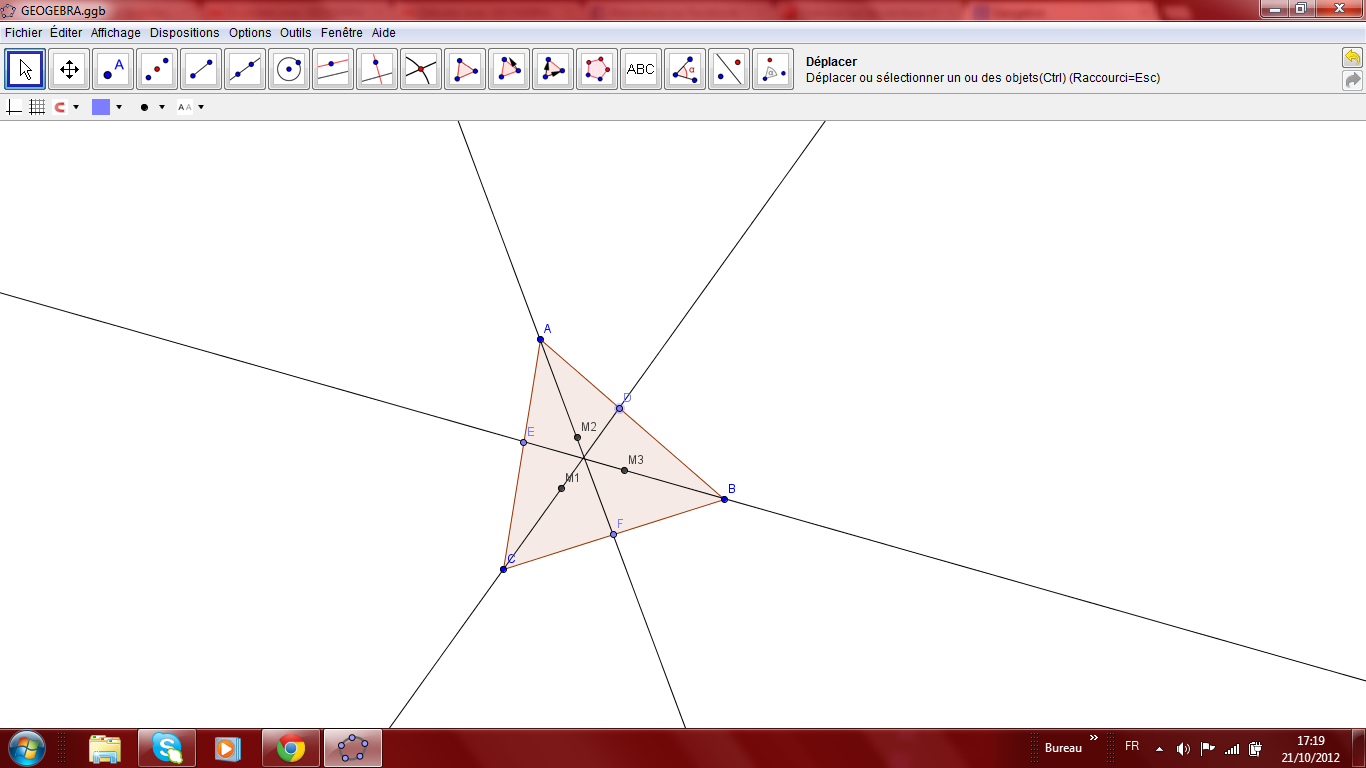Image resolution: width=1366 pixels, height=768 pixels.
Task: Open Skype from the taskbar
Action: [x=167, y=748]
